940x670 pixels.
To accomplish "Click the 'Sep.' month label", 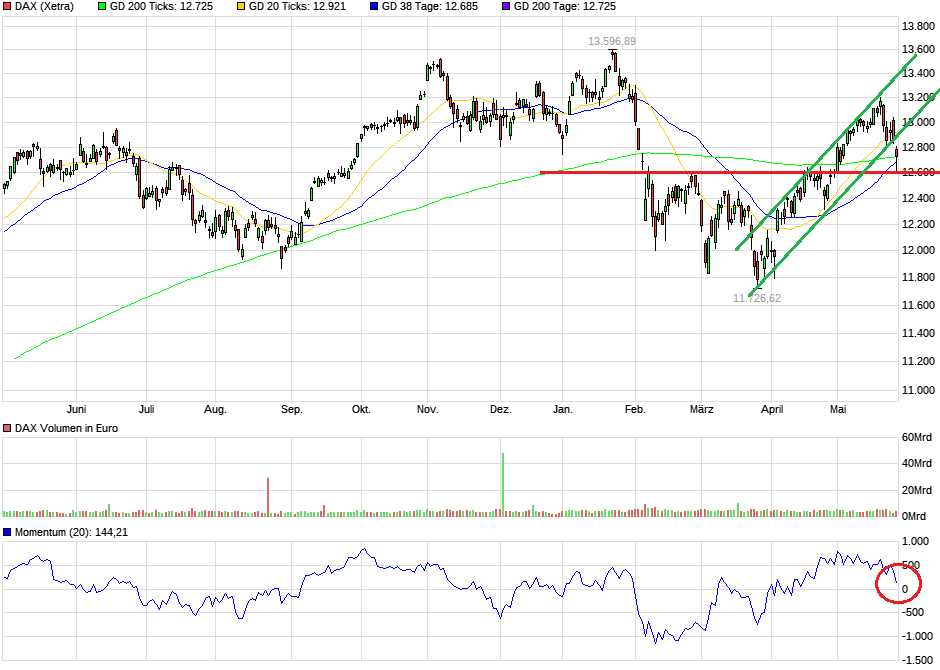I will 291,409.
